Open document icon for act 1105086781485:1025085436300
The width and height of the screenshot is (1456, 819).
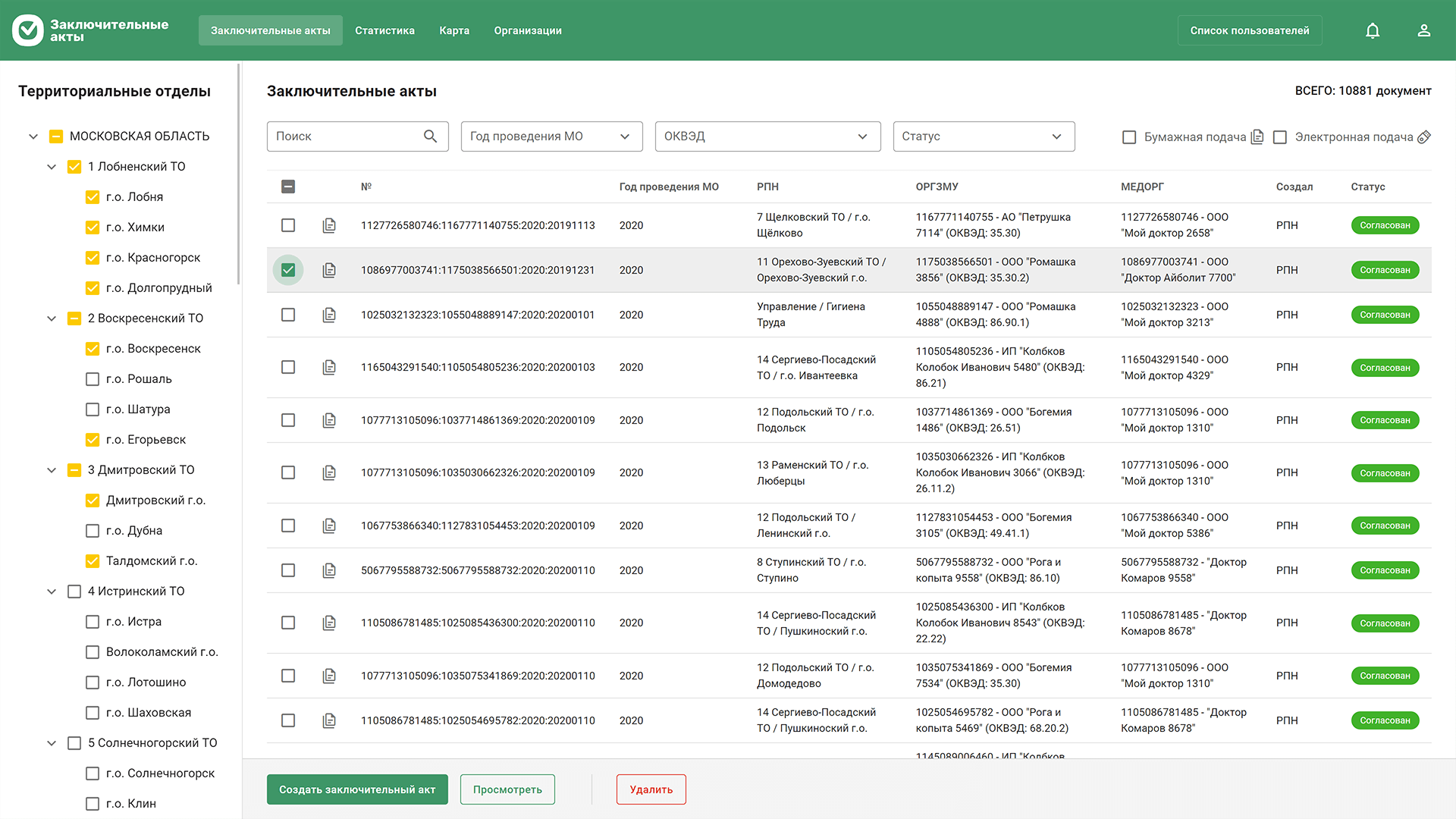tap(329, 623)
